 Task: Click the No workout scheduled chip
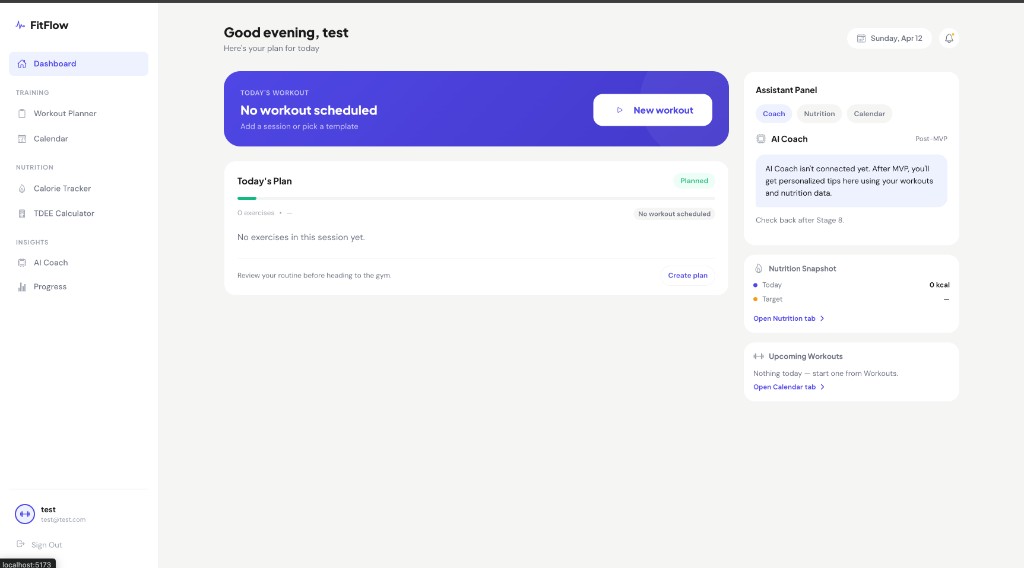(x=674, y=214)
